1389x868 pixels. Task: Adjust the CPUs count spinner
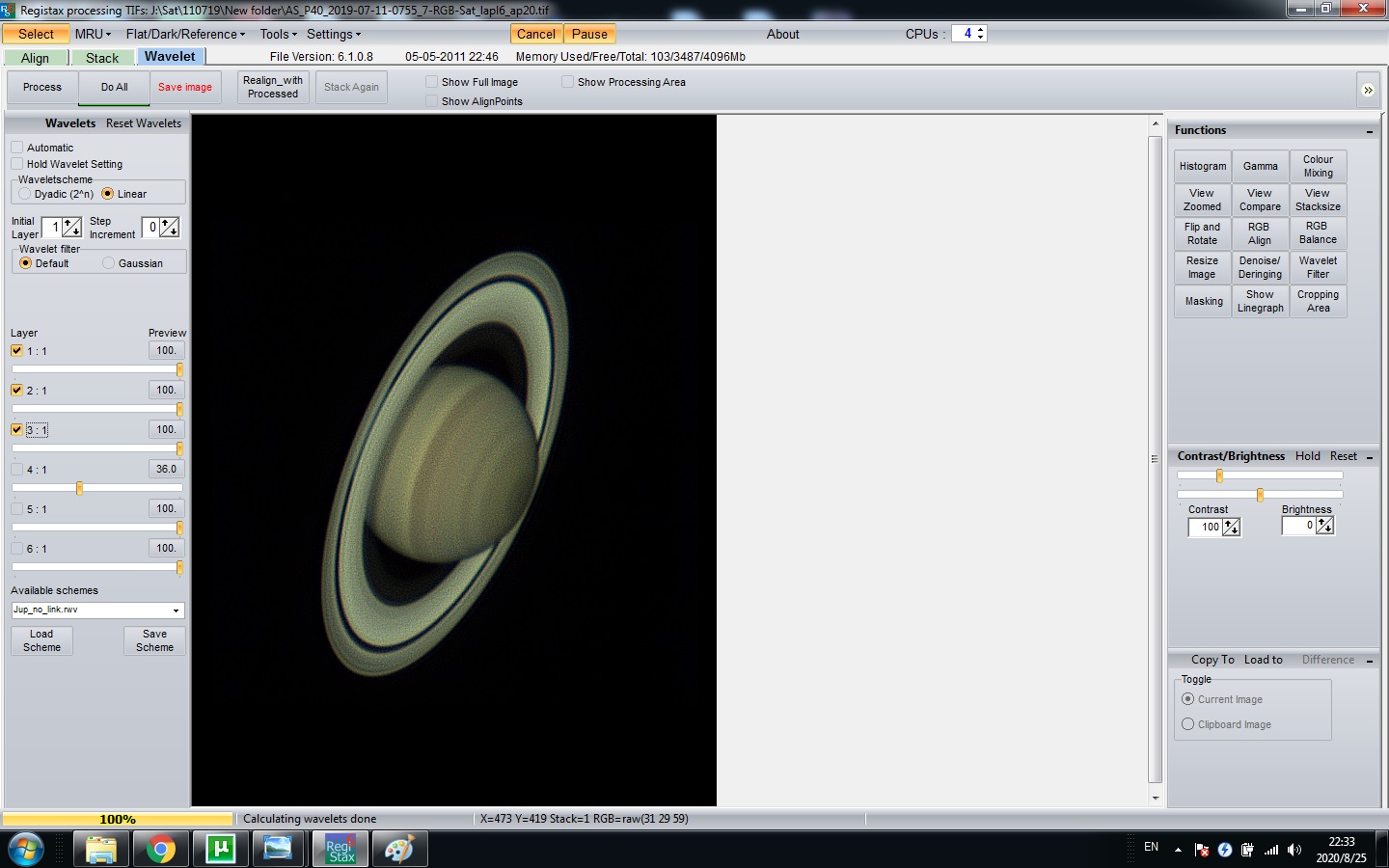tap(980, 33)
